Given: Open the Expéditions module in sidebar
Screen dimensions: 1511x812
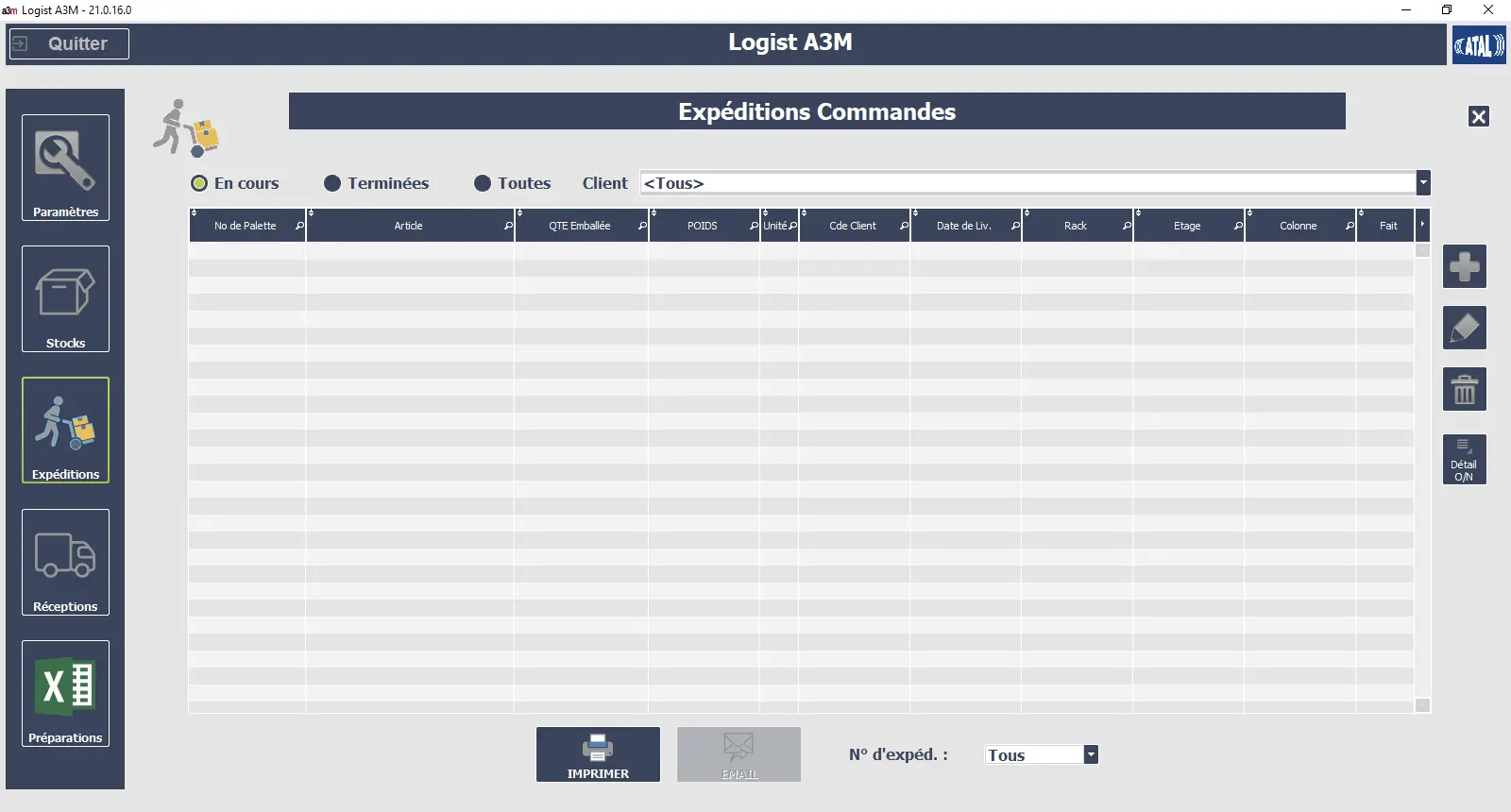Looking at the screenshot, I should 65,431.
